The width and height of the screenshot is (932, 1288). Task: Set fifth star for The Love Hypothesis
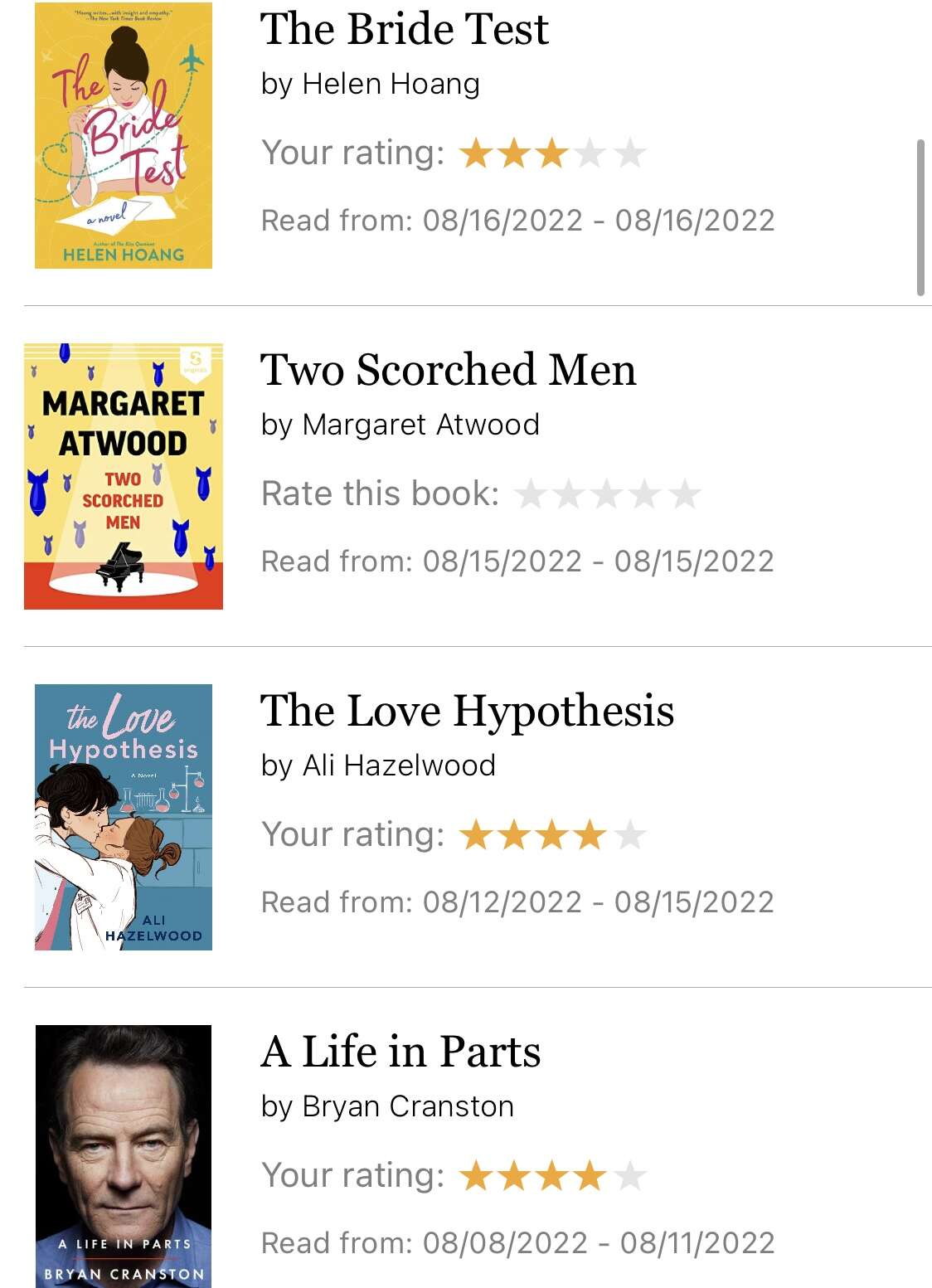coord(629,835)
